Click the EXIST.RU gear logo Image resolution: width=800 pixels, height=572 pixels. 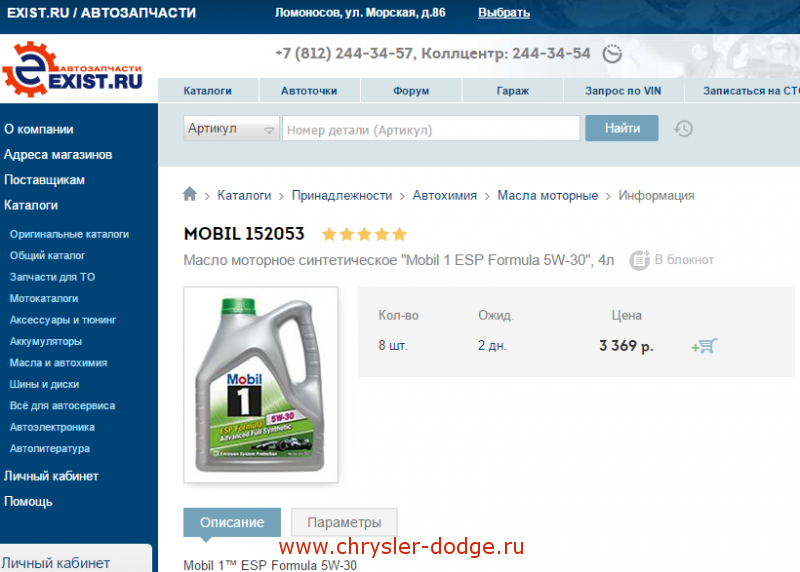(73, 69)
